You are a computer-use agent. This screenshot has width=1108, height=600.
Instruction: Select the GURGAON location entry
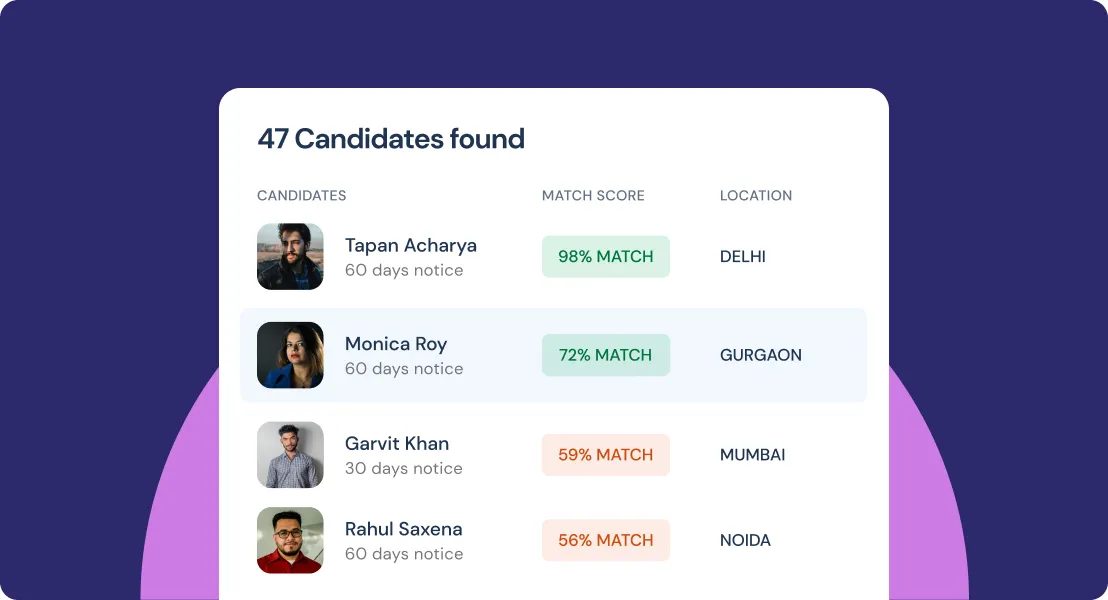(x=760, y=355)
